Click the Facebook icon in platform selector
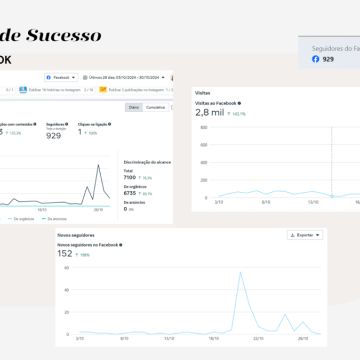Viewport: 360px width, 360px height. [x=49, y=77]
